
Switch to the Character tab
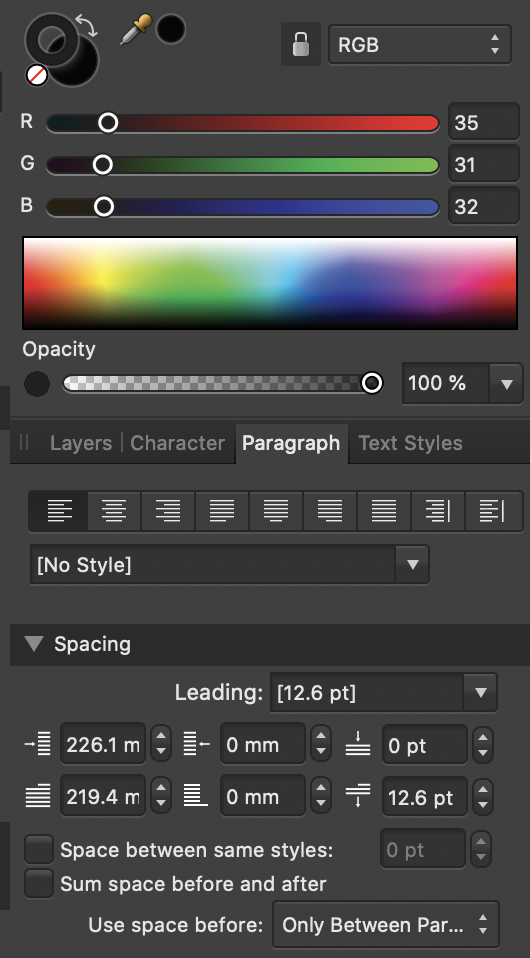click(177, 443)
